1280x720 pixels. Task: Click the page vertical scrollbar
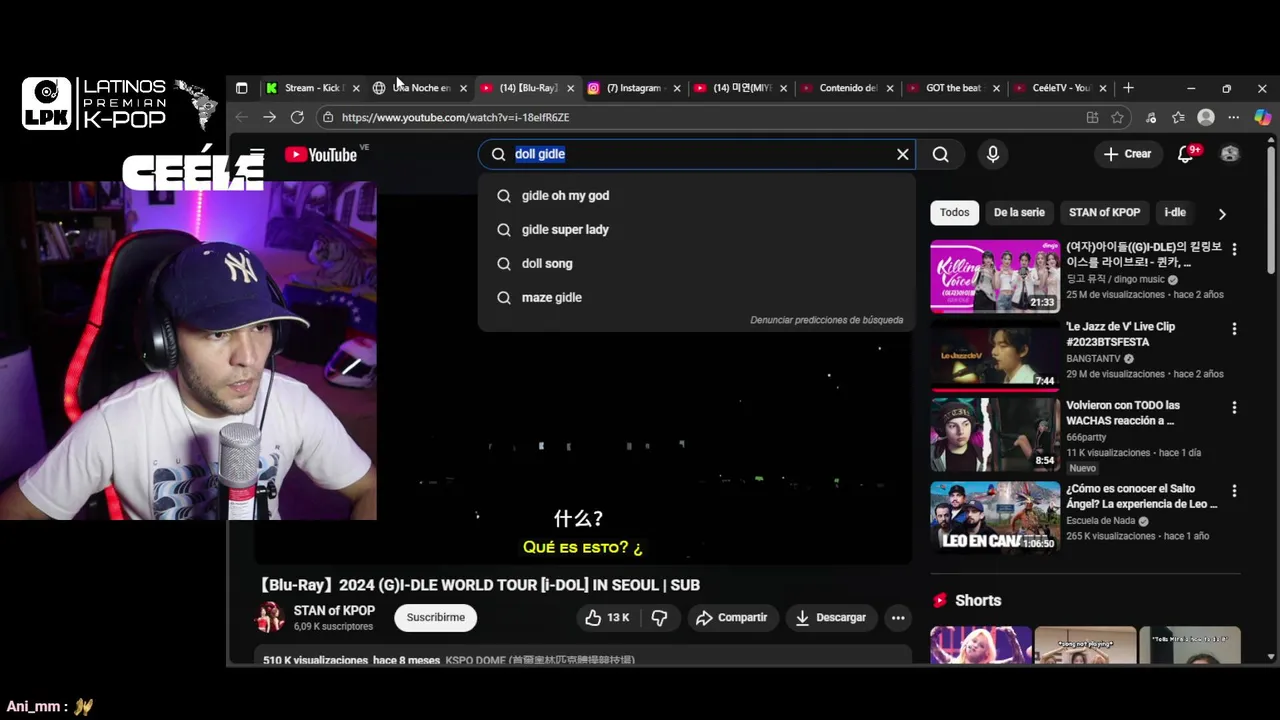[x=1271, y=210]
